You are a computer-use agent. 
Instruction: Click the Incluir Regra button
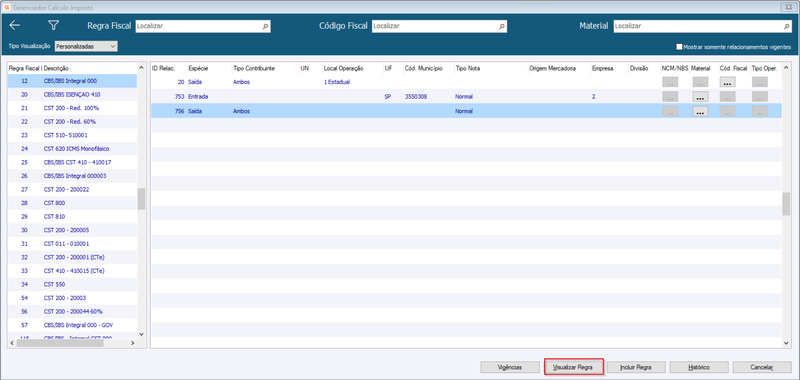pyautogui.click(x=636, y=367)
